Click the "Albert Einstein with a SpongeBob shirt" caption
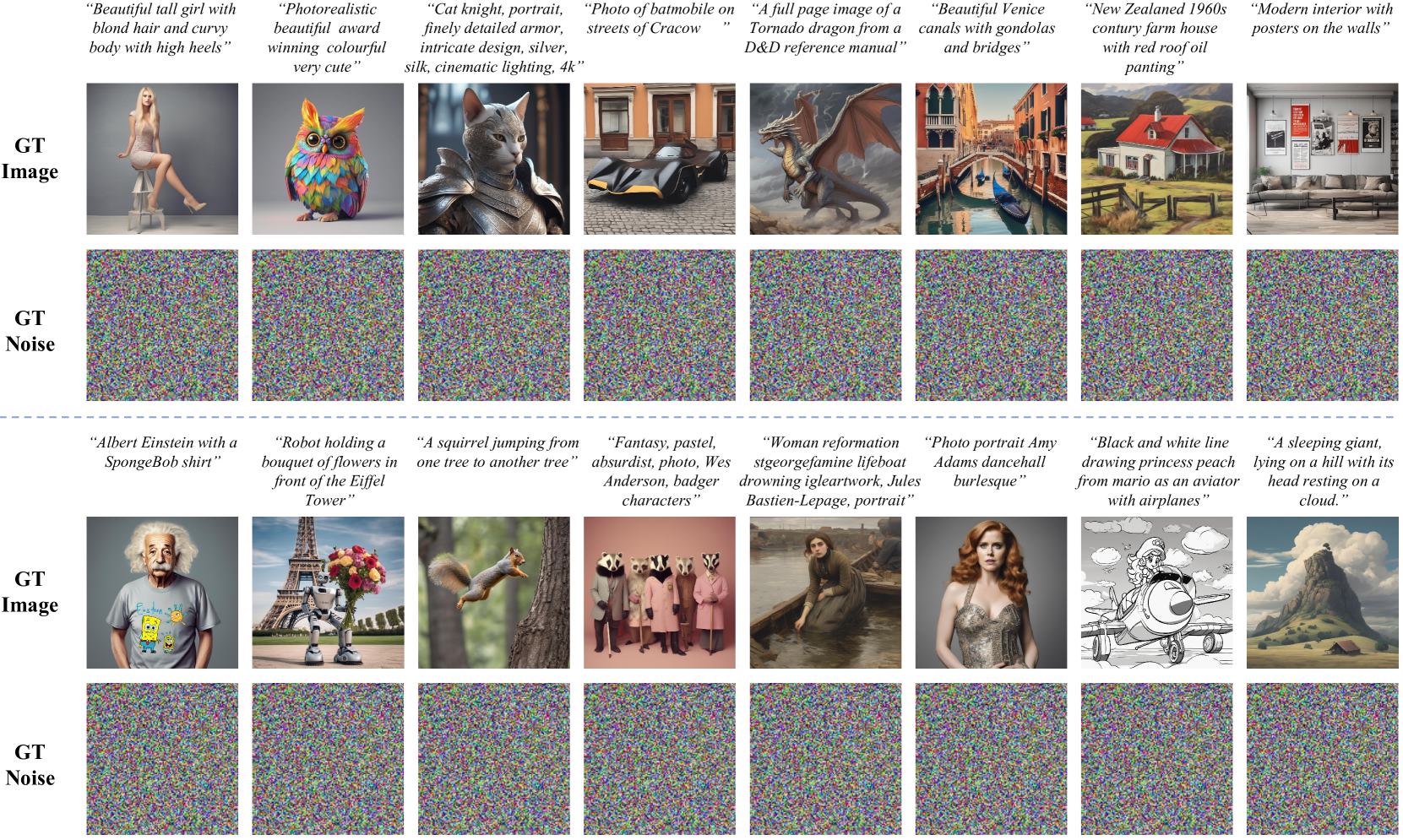Screen dimensions: 1403x840 pos(163,452)
